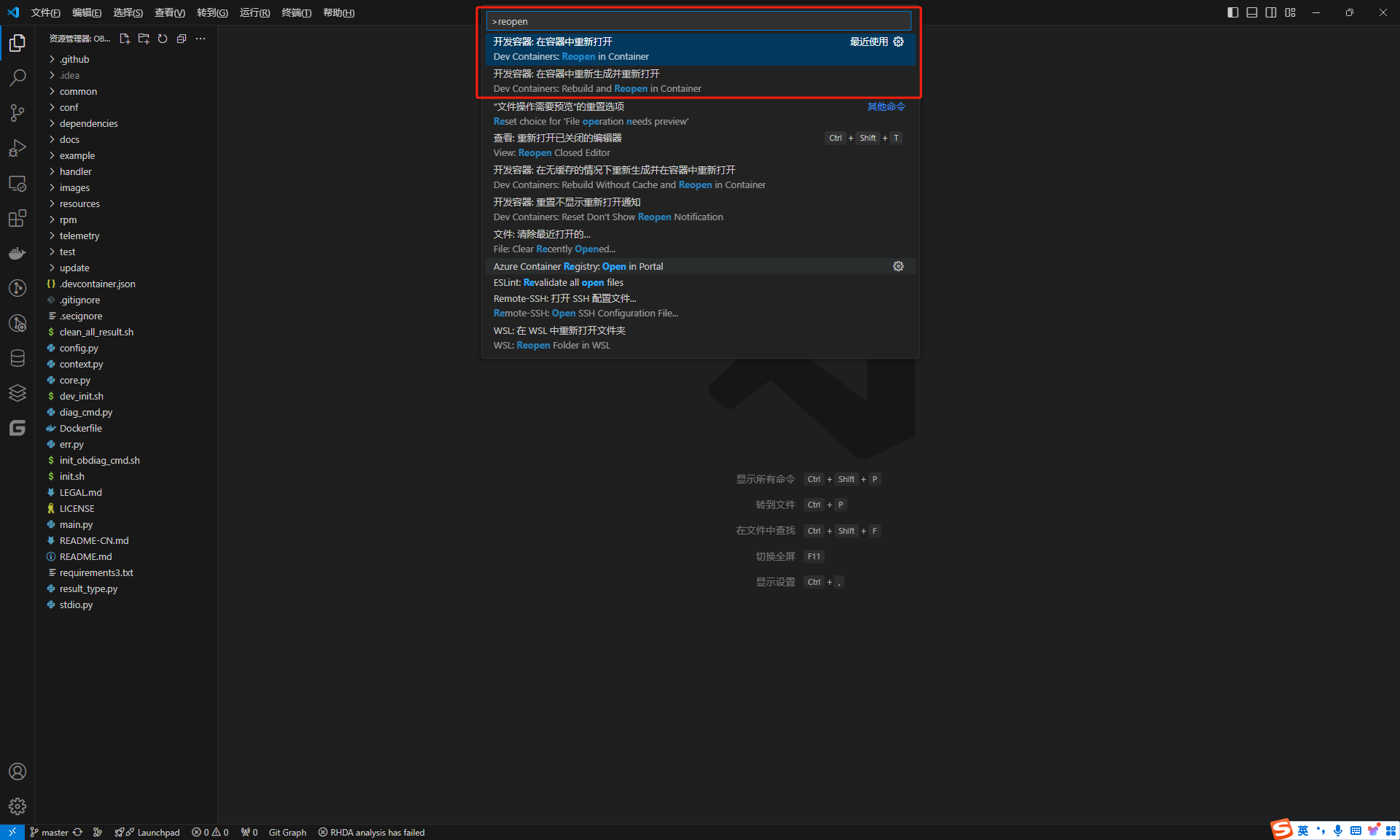This screenshot has height=840, width=1400.
Task: Click Refresh Explorer icon
Action: coord(163,39)
